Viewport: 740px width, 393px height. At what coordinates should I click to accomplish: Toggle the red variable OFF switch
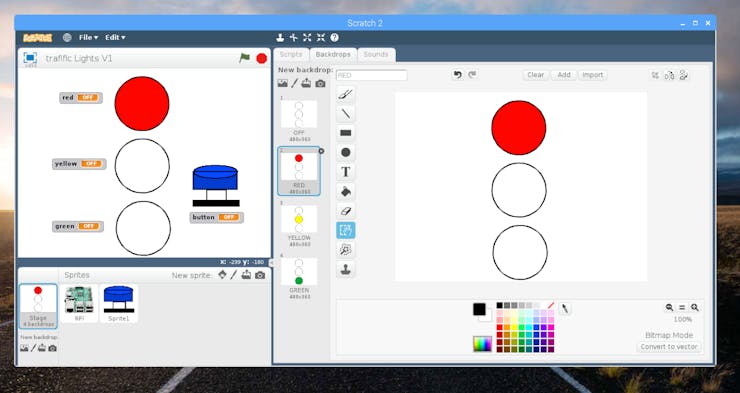pyautogui.click(x=88, y=98)
